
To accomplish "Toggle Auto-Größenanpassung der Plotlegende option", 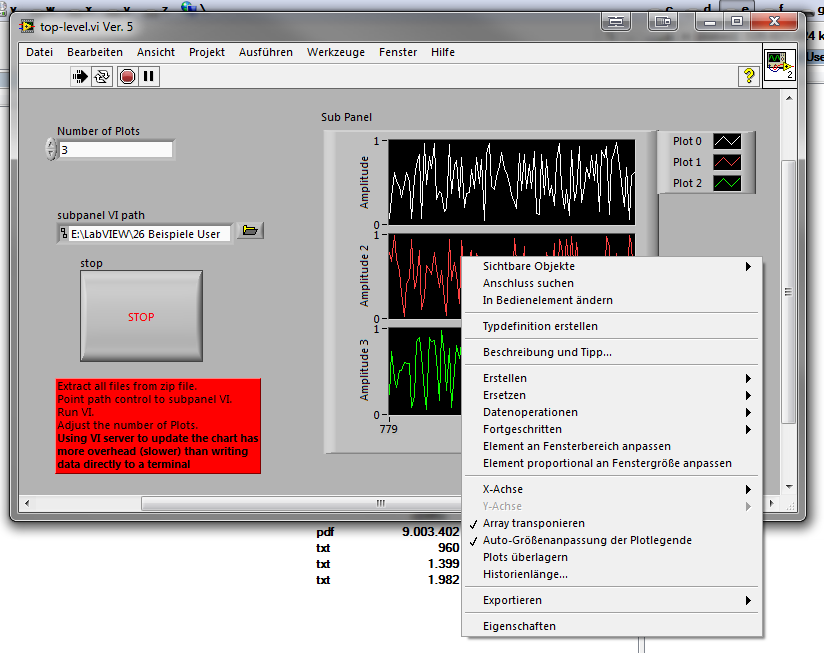I will point(586,540).
